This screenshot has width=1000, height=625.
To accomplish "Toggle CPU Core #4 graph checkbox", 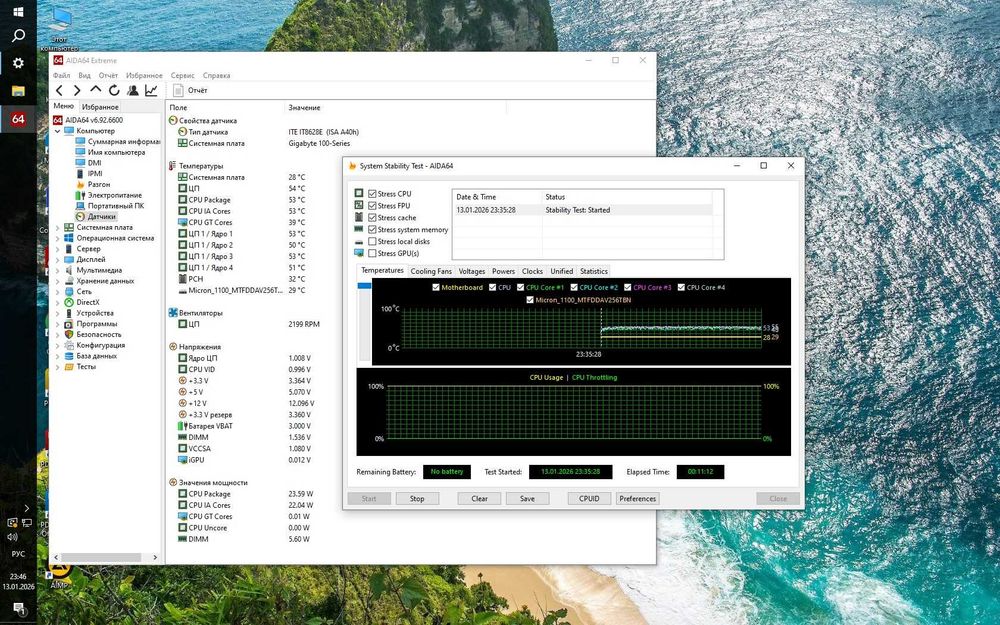I will point(681,288).
